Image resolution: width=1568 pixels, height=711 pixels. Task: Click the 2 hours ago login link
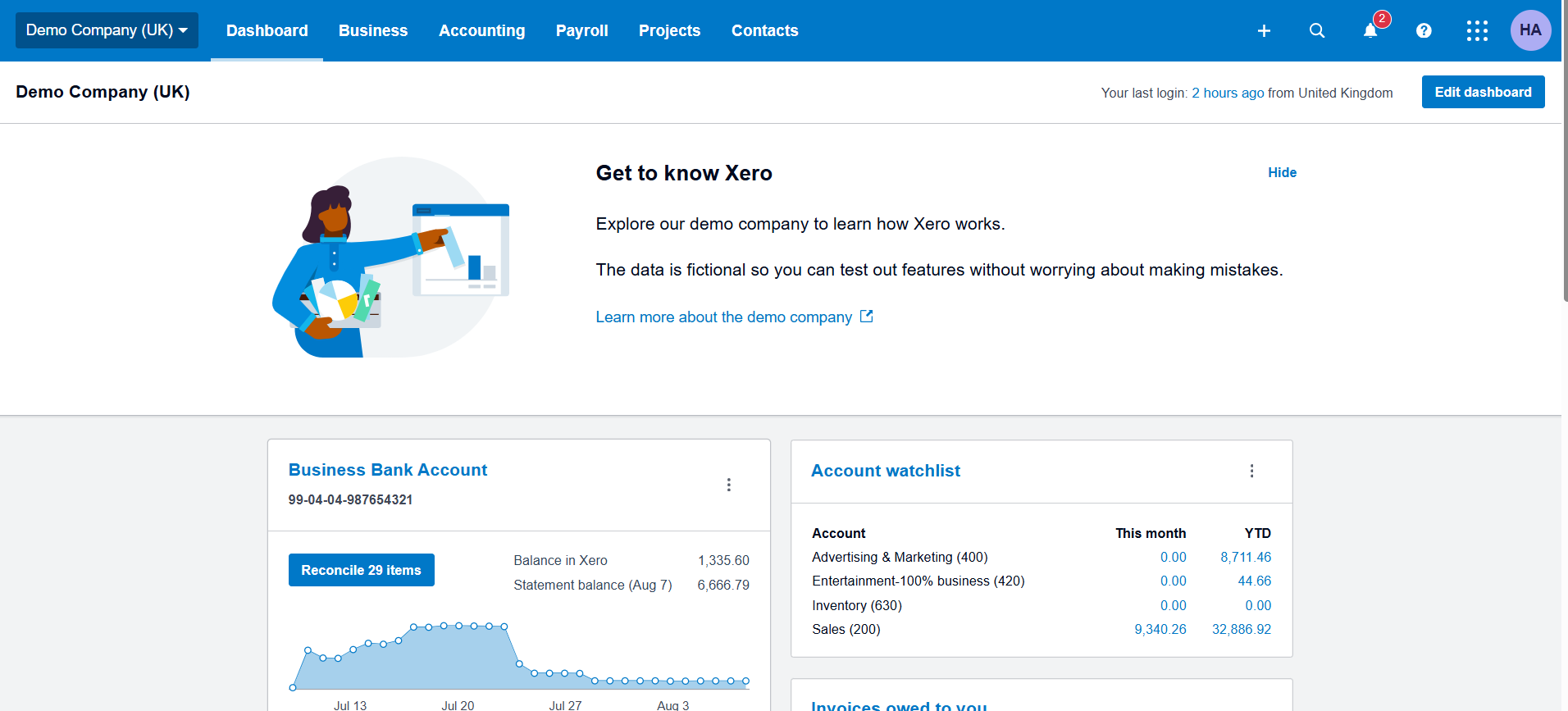point(1228,93)
